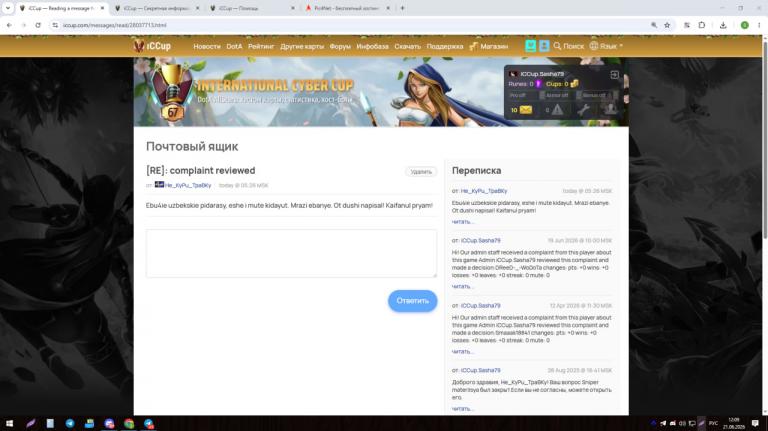The image size is (768, 431).
Task: Click iCCup.Sasha79 link dated 12 Apr
Action: click(480, 306)
